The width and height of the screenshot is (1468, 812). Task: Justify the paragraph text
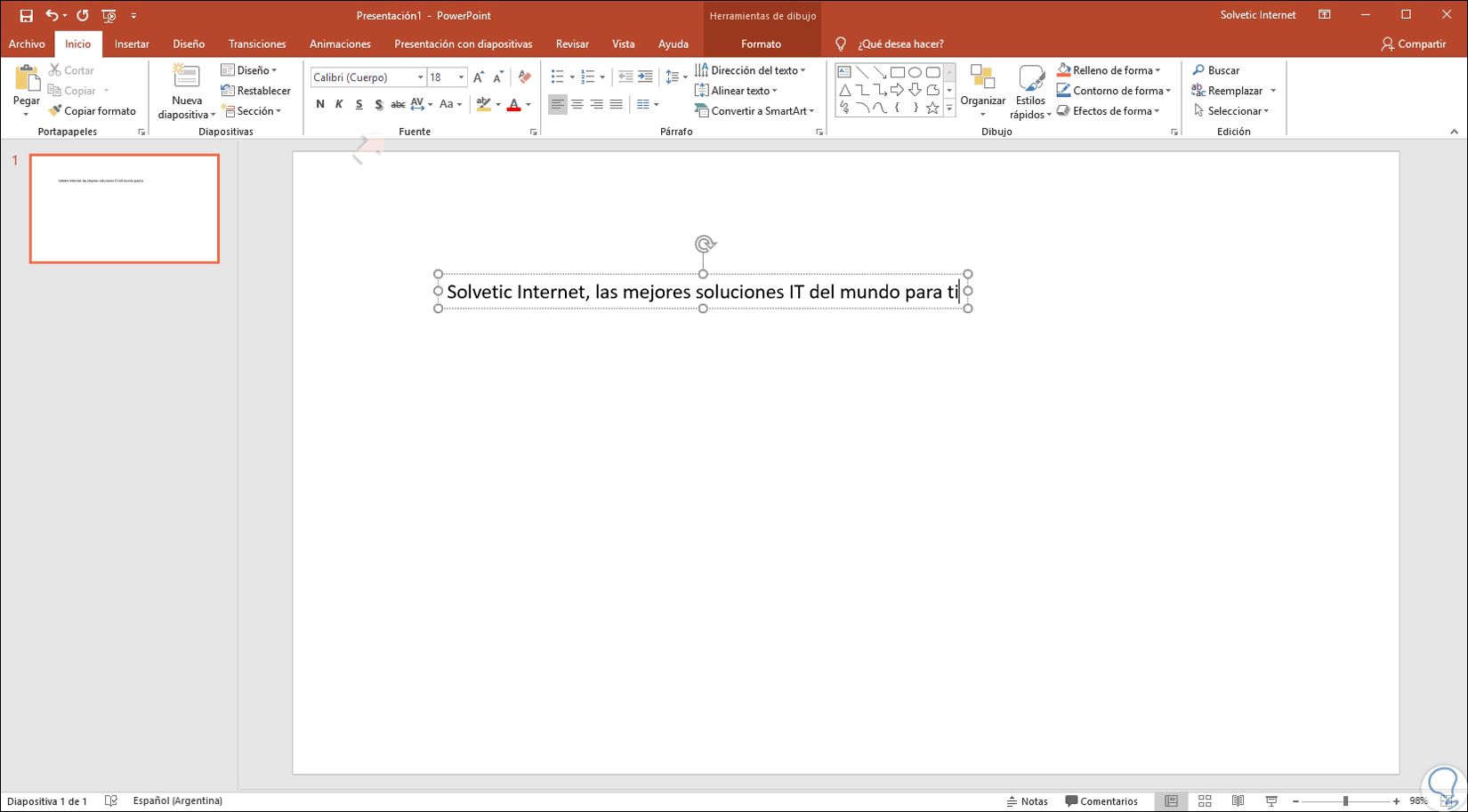pyautogui.click(x=617, y=105)
